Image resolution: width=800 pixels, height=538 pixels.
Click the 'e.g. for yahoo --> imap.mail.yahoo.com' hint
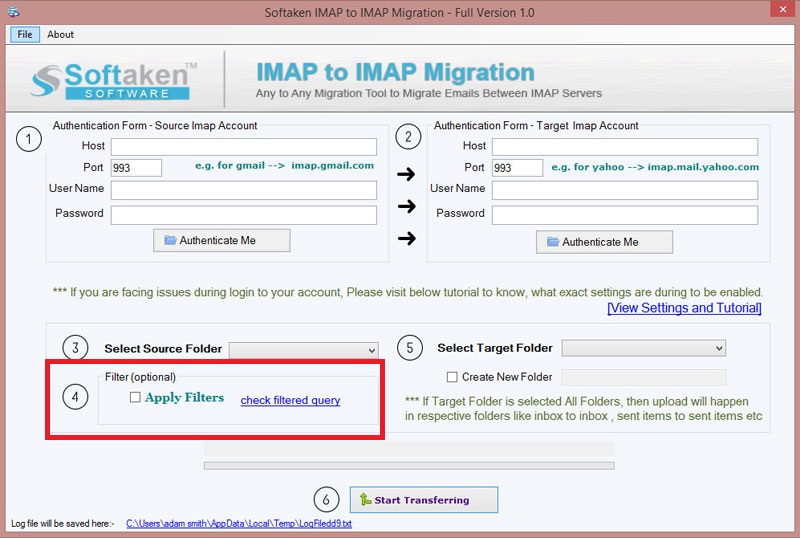[655, 167]
